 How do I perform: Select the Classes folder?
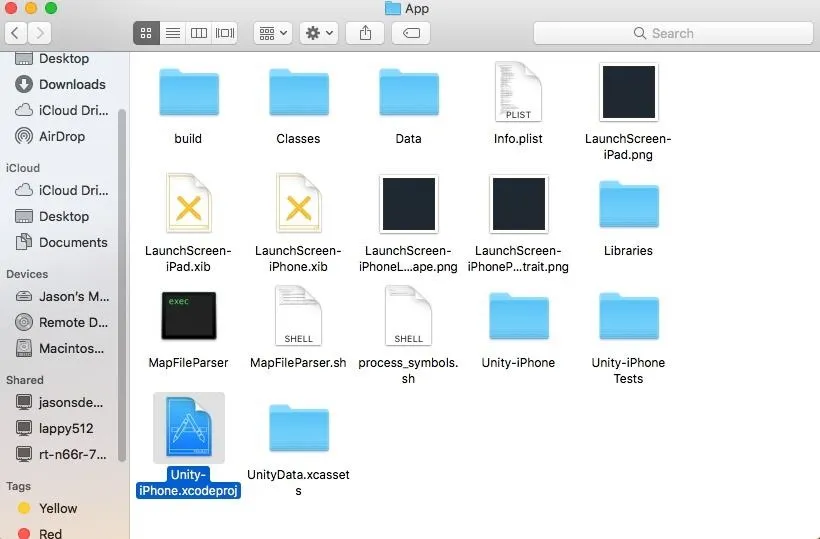point(299,93)
